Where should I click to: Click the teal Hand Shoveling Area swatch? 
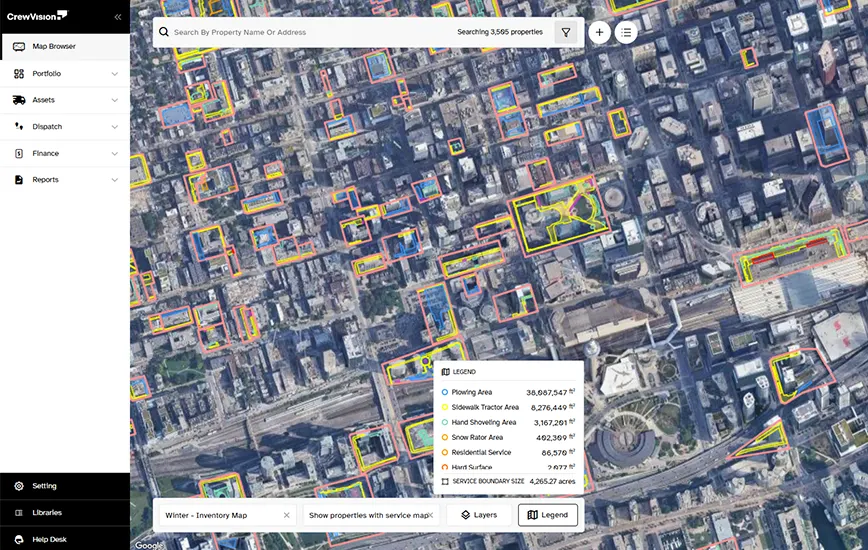[445, 422]
